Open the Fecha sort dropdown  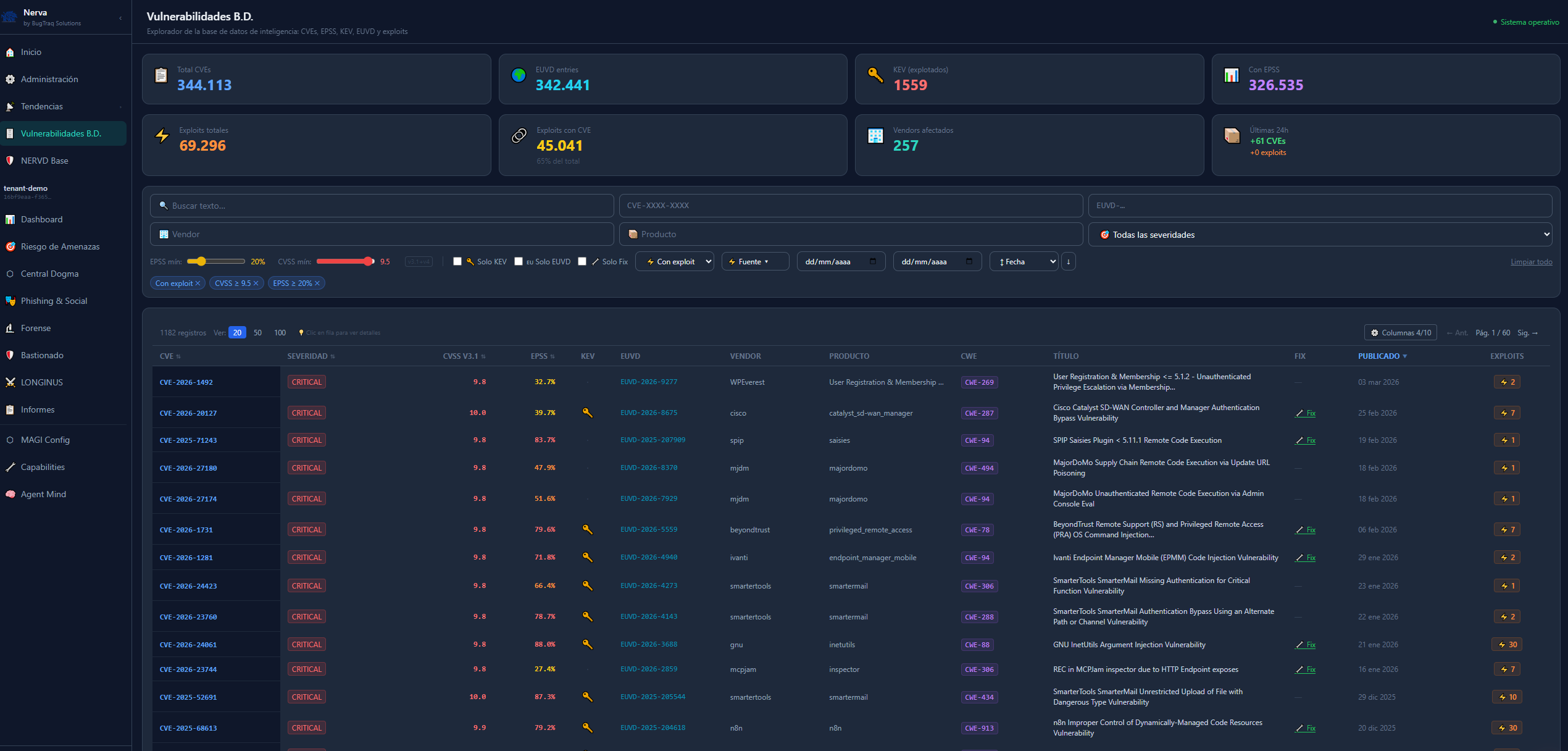(x=1024, y=262)
